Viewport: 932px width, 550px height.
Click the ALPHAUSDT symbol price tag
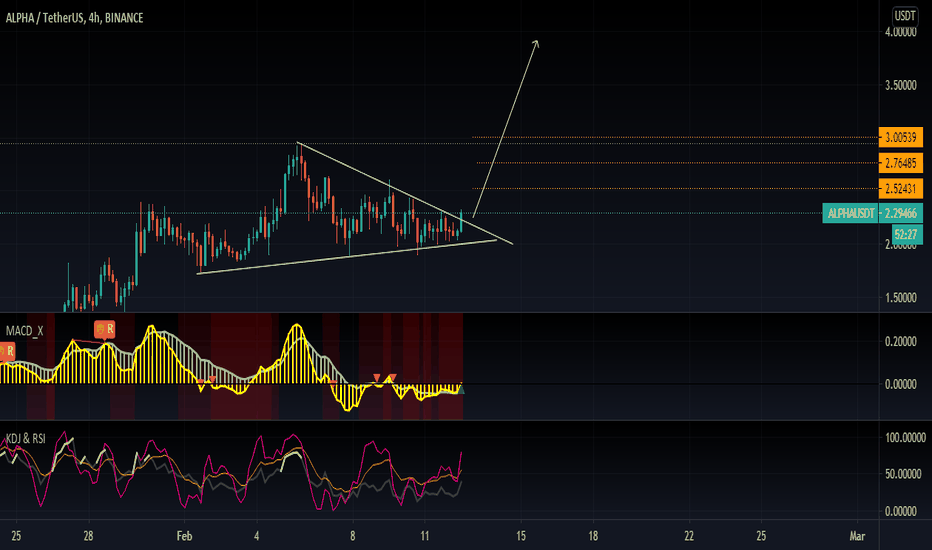click(851, 213)
